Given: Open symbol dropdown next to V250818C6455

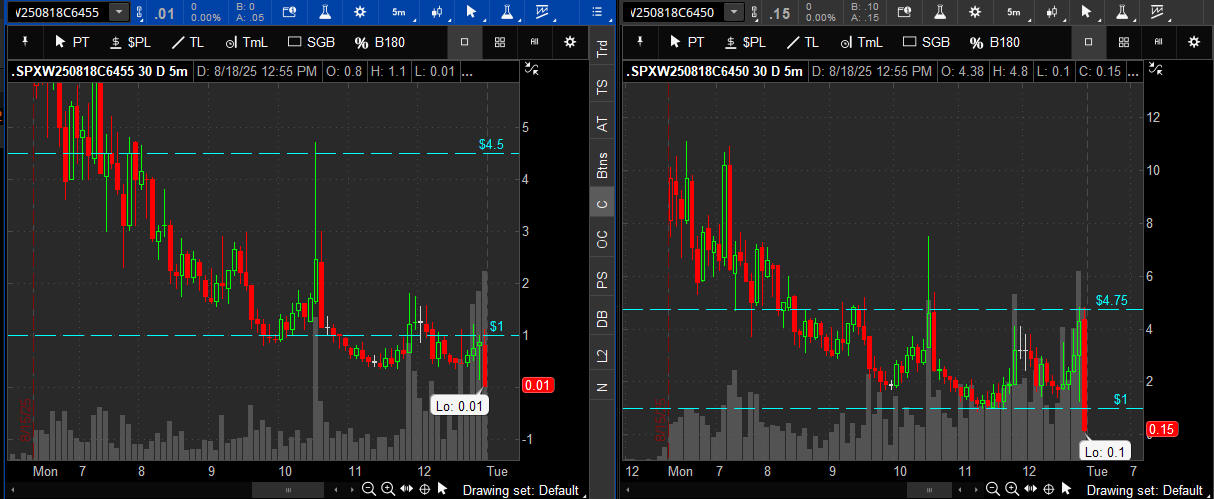Looking at the screenshot, I should (119, 11).
